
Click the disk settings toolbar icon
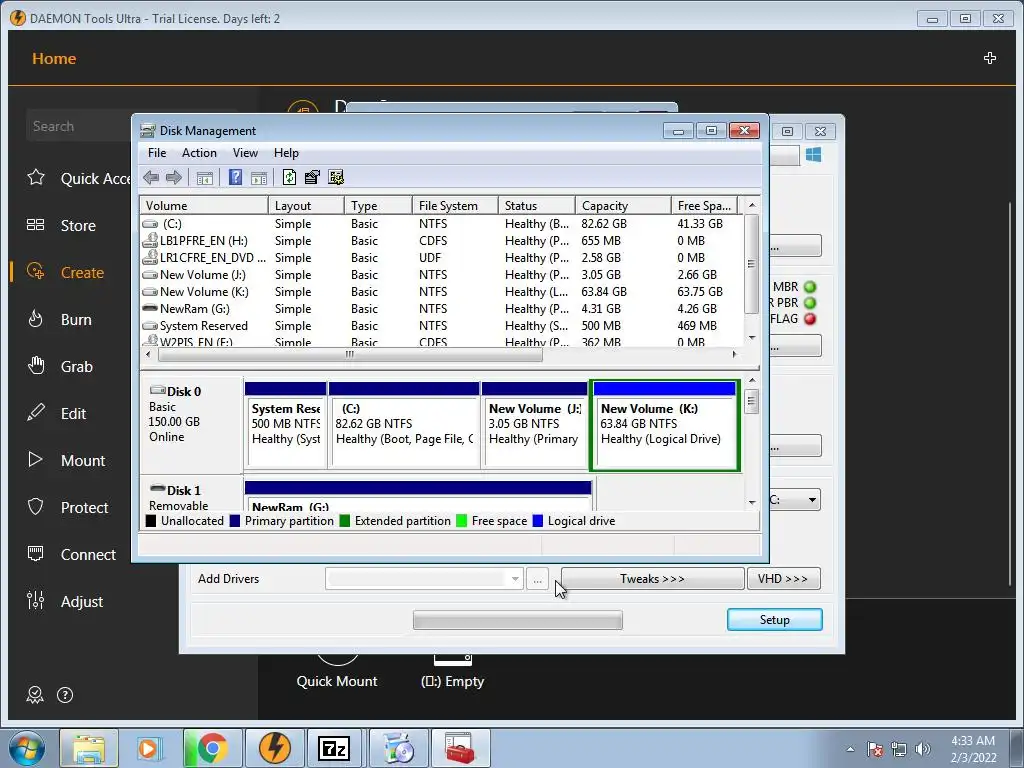[336, 177]
